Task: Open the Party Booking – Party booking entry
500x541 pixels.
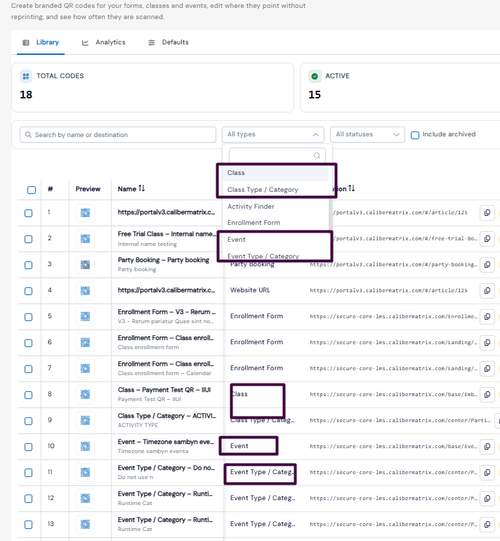Action: click(x=163, y=260)
